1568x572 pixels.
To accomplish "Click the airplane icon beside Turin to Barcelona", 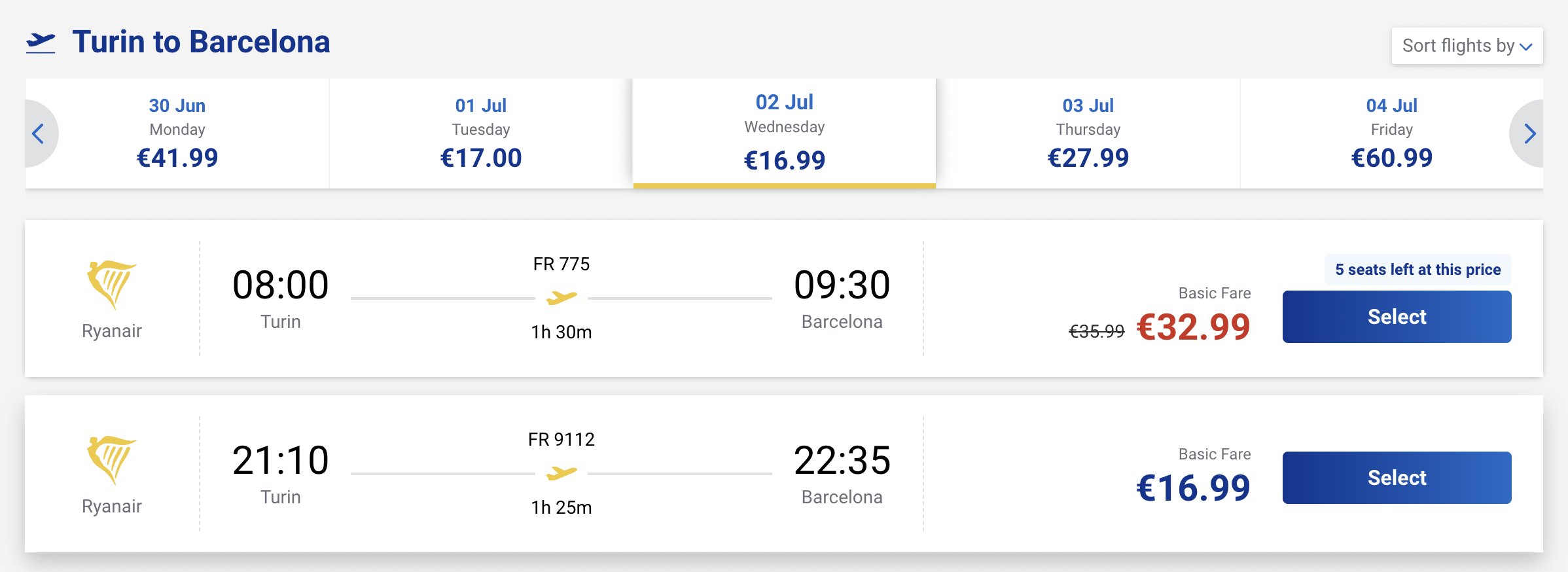I will [x=41, y=43].
